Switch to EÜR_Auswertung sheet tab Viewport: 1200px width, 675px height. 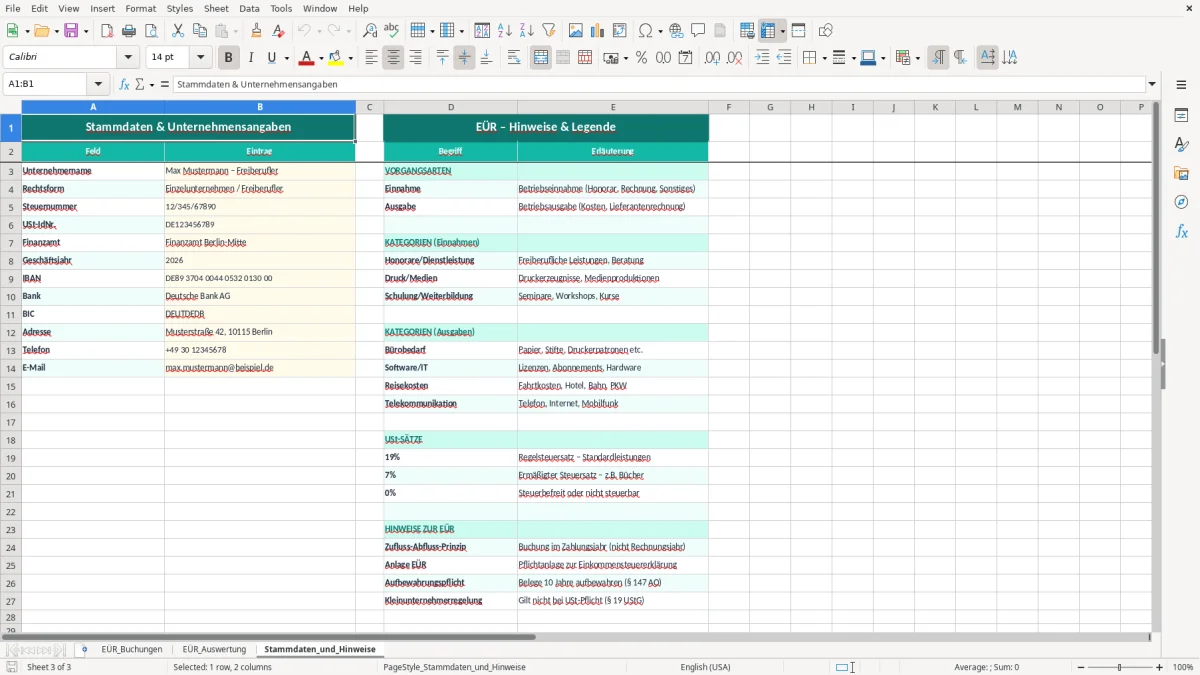(214, 649)
